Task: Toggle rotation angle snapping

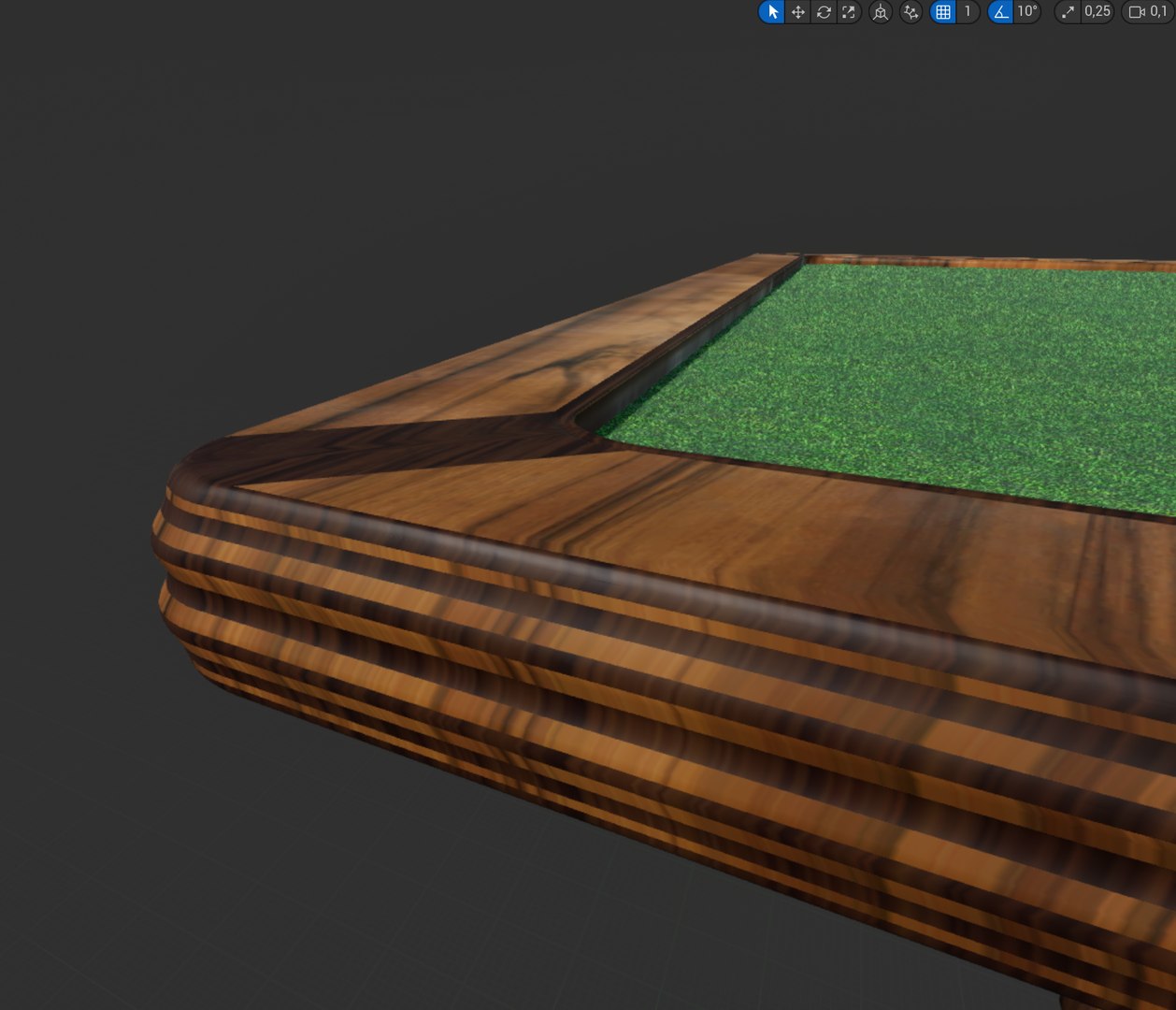Action: (1000, 12)
